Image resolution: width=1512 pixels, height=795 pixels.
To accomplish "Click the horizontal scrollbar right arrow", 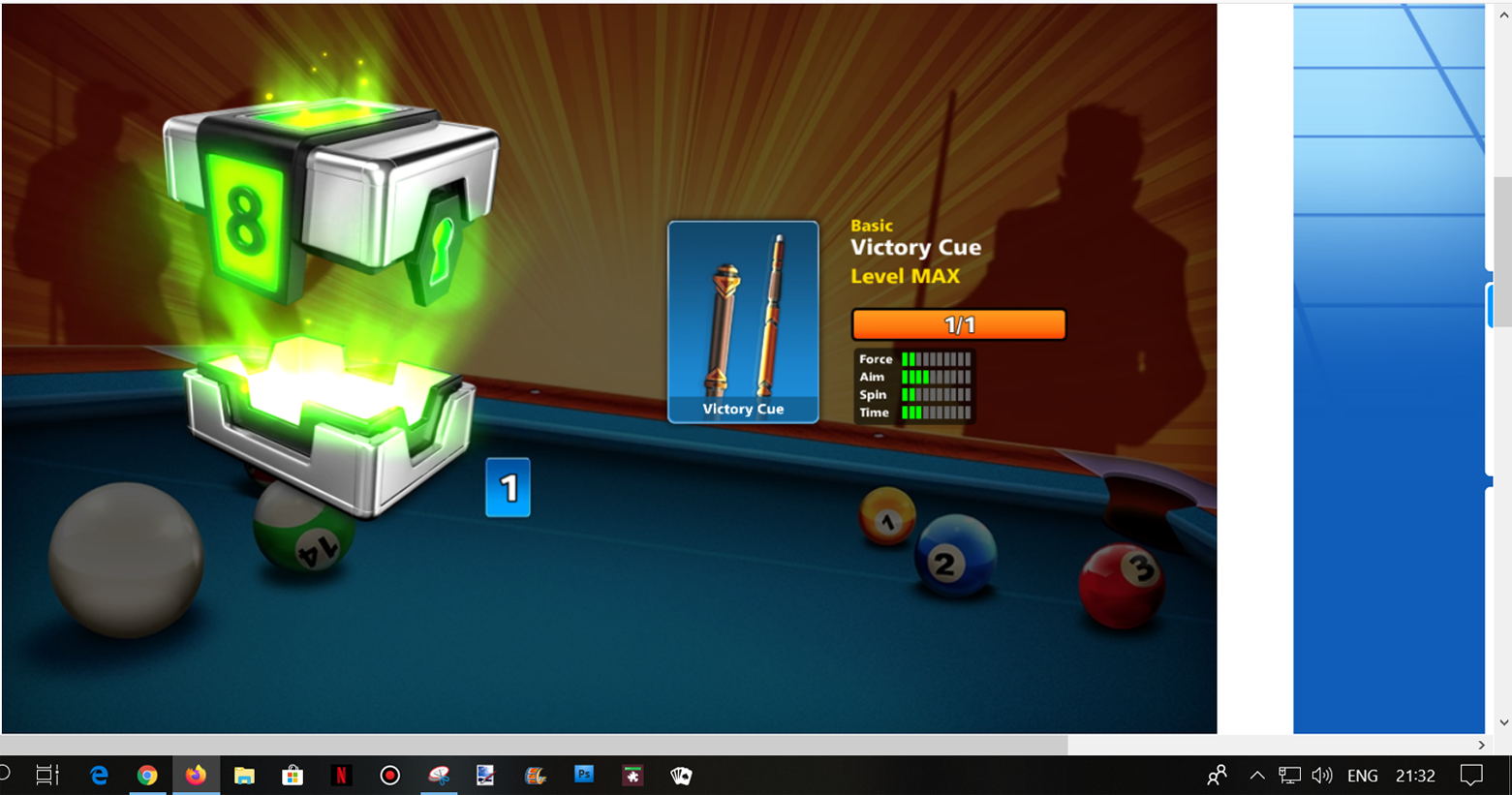I will click(x=1481, y=745).
